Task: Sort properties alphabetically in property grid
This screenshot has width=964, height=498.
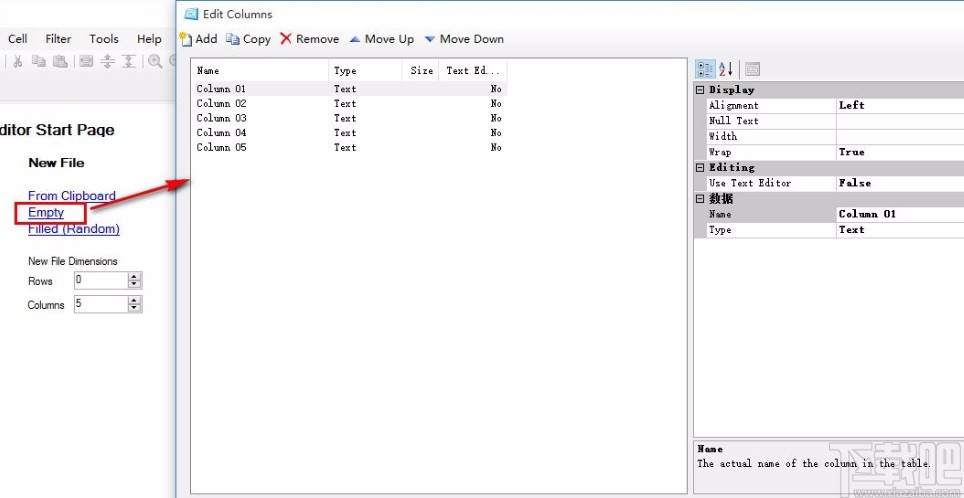Action: click(x=725, y=69)
